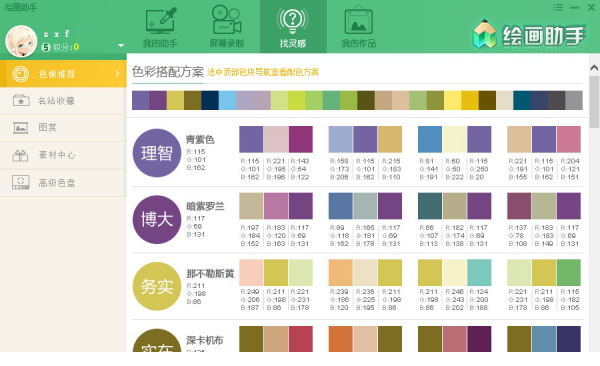The image size is (600, 366).
Task: Click the 选中顶部色块导航查看配色方案 hint text
Action: [263, 72]
